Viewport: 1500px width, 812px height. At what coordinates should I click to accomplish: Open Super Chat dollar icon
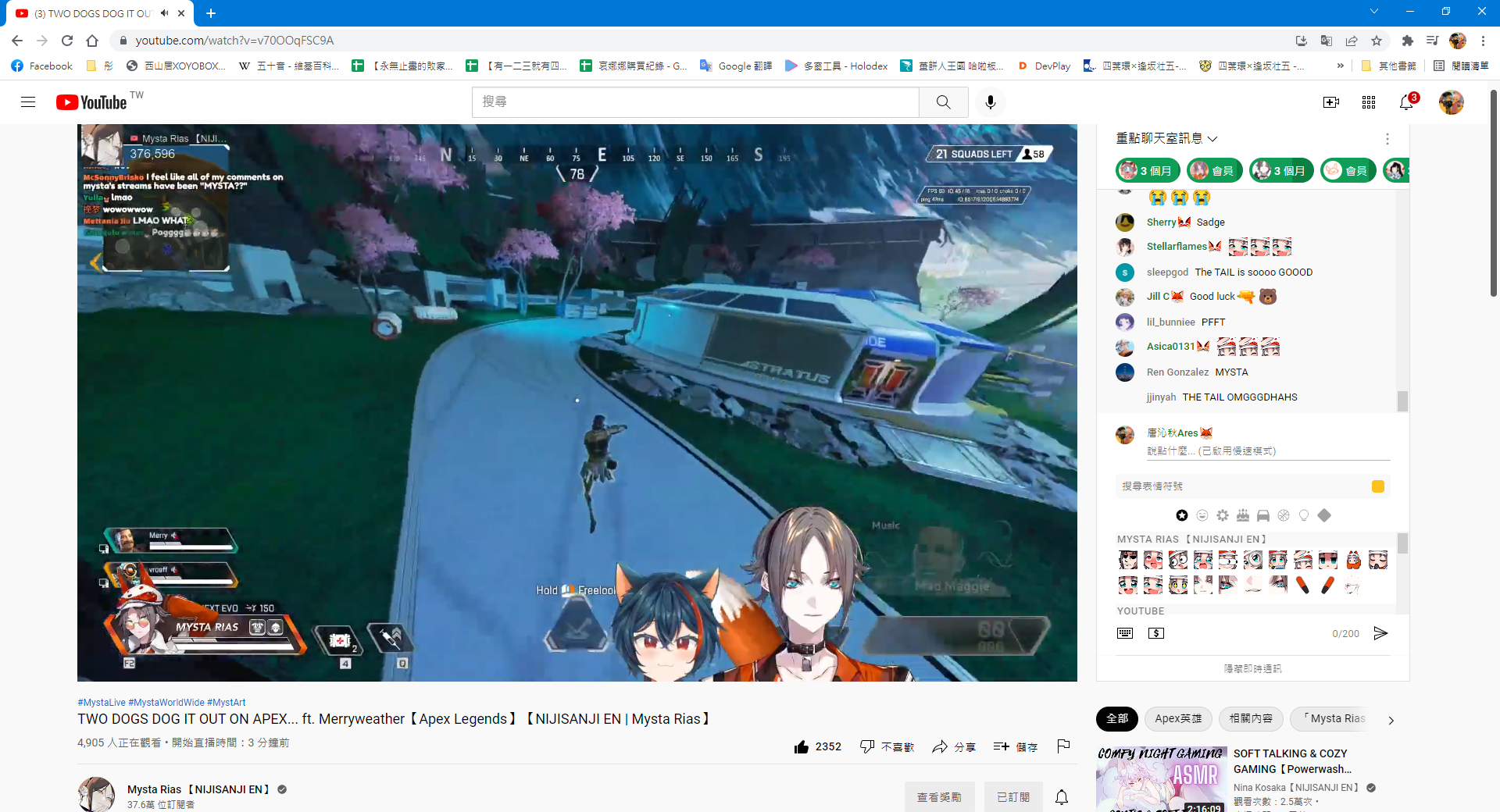[1156, 633]
